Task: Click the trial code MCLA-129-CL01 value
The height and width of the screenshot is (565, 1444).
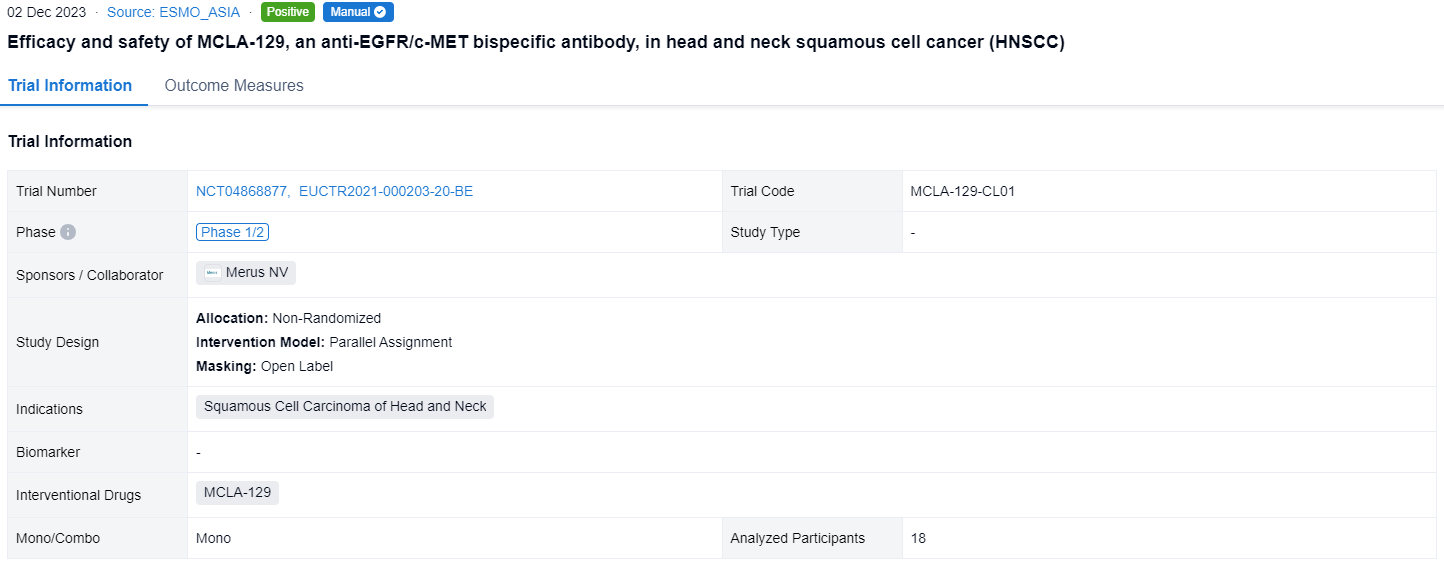Action: pyautogui.click(x=962, y=191)
